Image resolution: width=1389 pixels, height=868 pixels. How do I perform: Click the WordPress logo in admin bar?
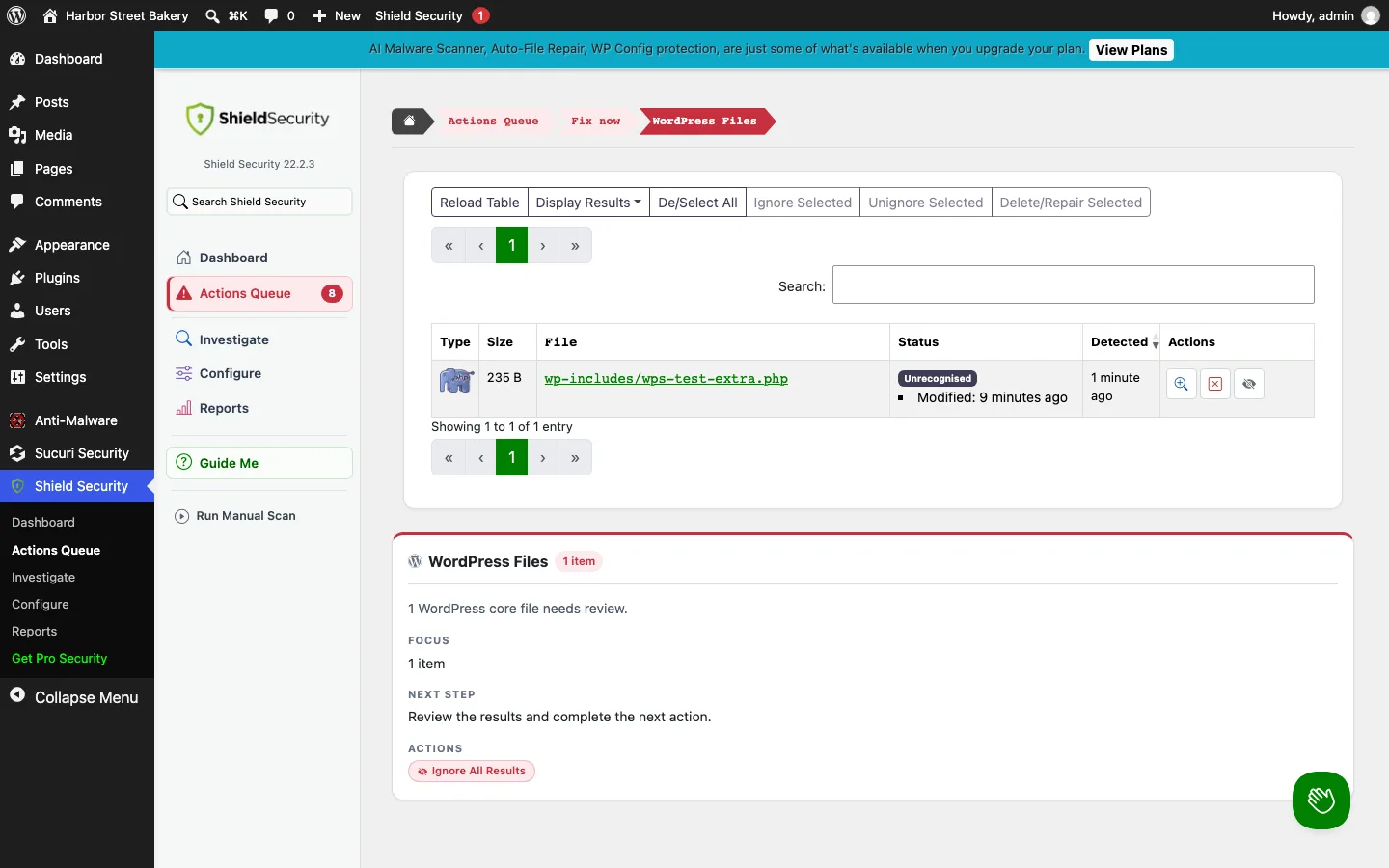pyautogui.click(x=16, y=15)
